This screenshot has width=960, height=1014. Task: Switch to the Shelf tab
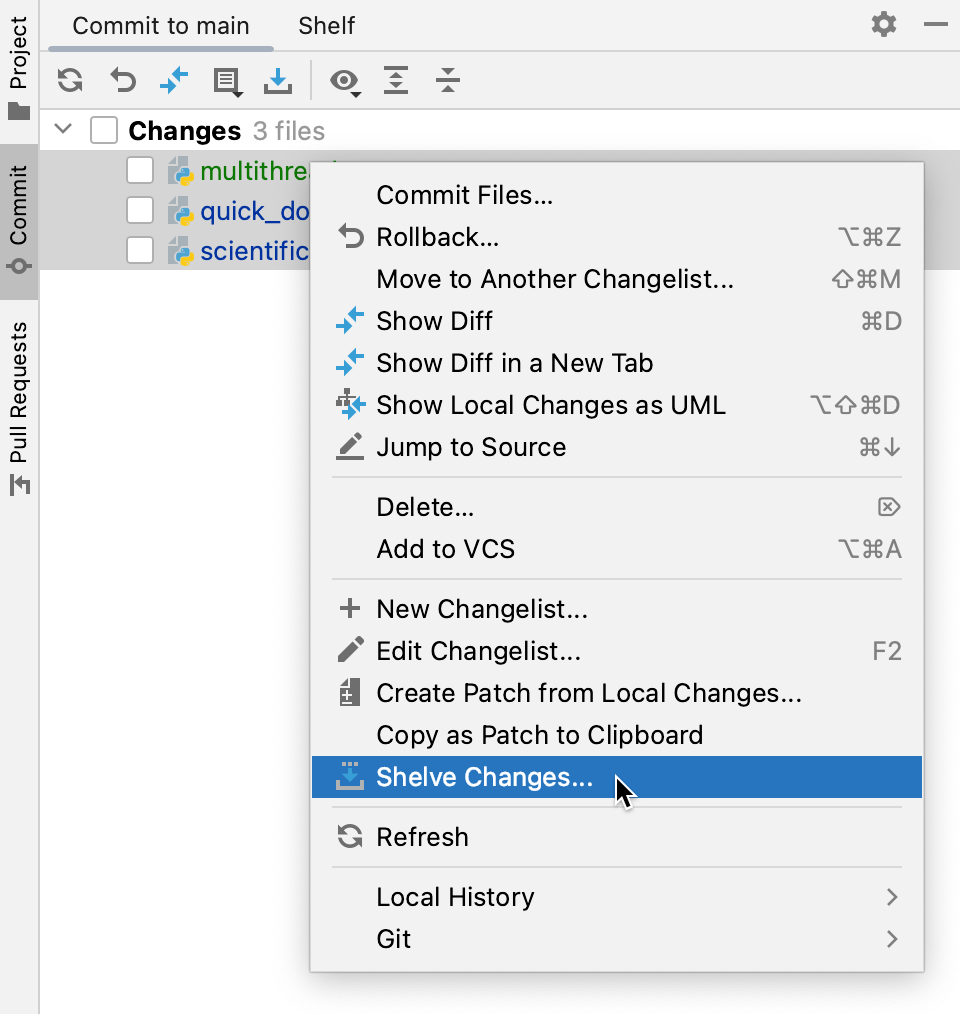[x=326, y=26]
